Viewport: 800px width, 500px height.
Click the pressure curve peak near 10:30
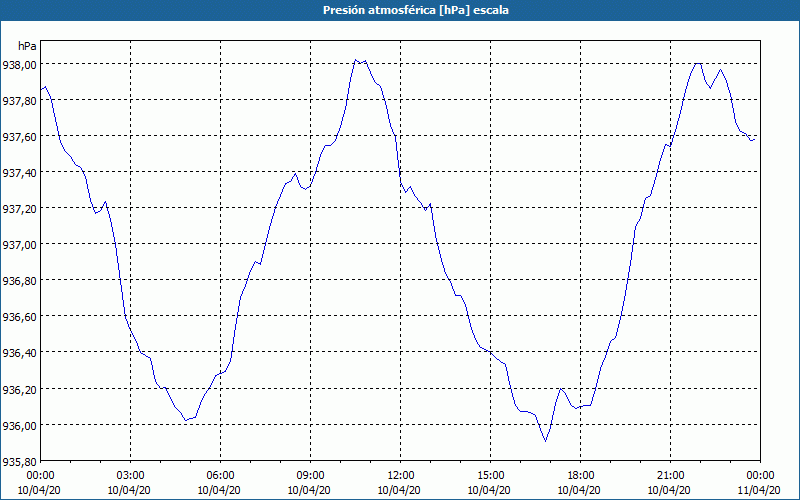[356, 60]
